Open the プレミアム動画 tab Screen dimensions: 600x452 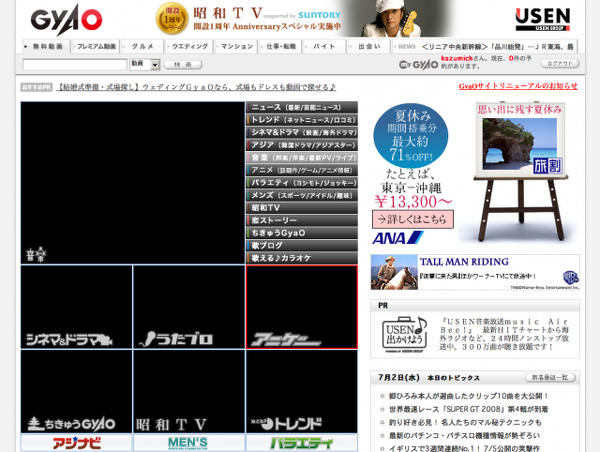pyautogui.click(x=96, y=46)
